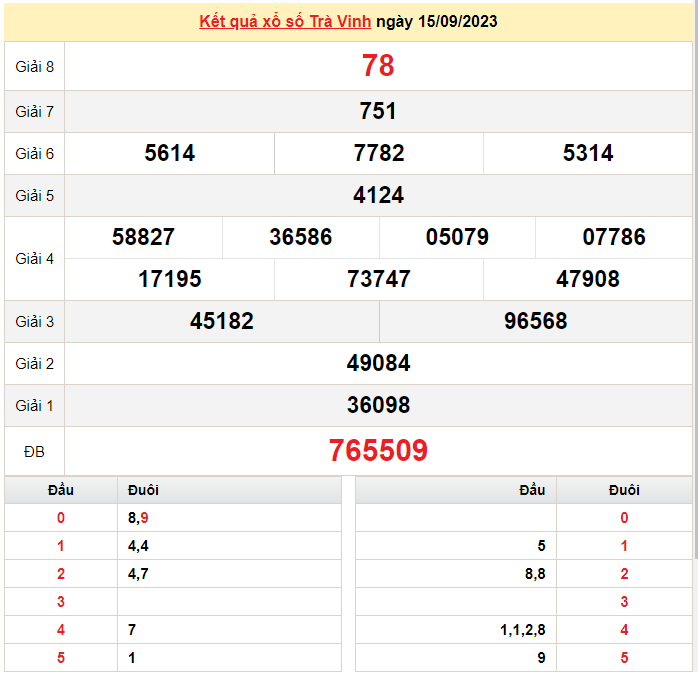The width and height of the screenshot is (698, 675).
Task: Click the 8,9 tail values cell
Action: coord(138,518)
